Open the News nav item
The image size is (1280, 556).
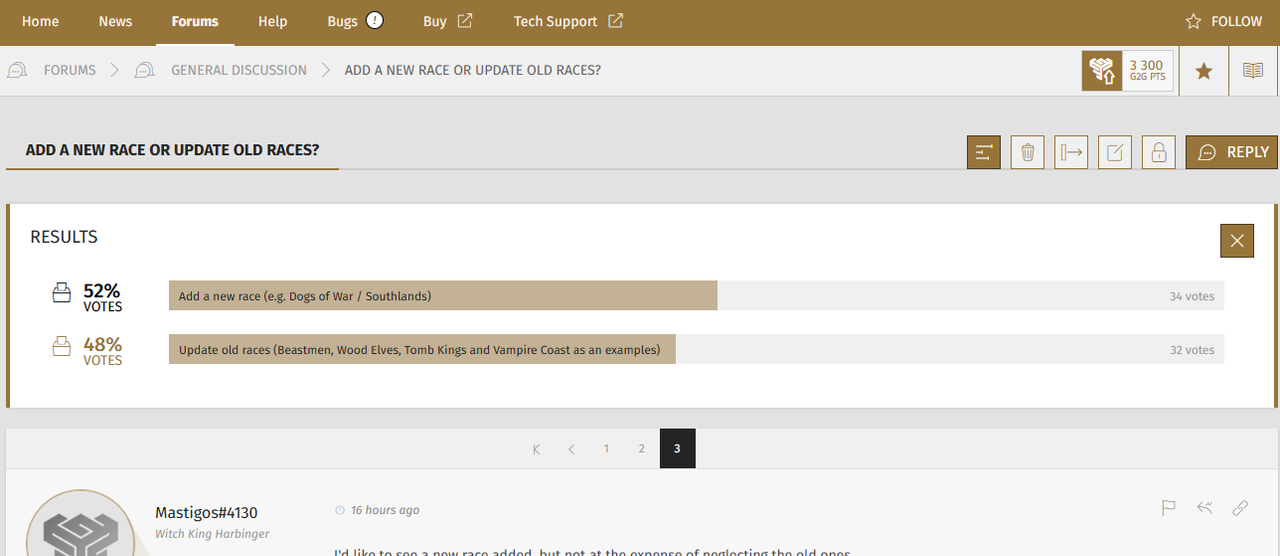click(x=115, y=21)
